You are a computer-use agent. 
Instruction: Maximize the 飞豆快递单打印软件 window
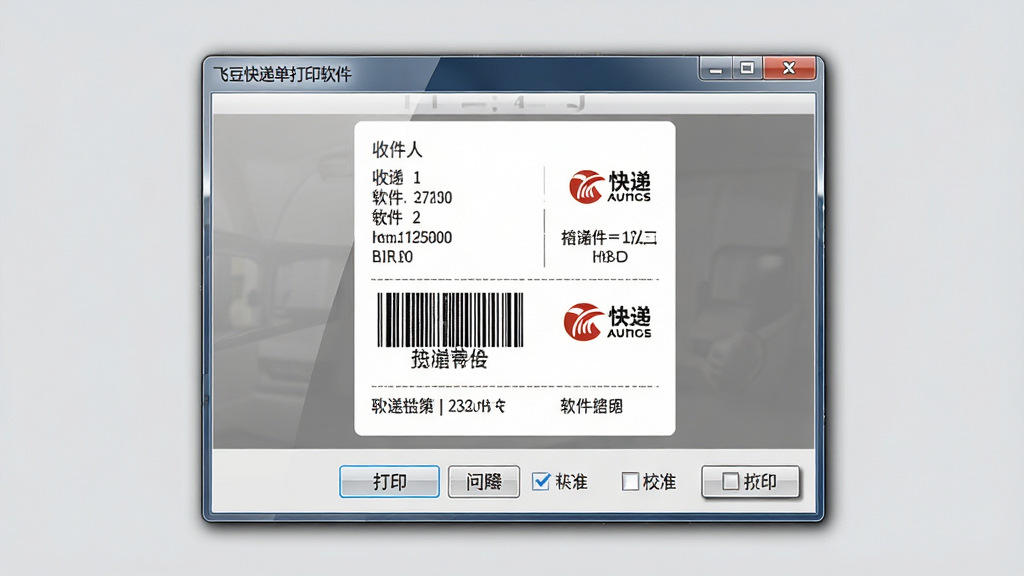tap(747, 69)
